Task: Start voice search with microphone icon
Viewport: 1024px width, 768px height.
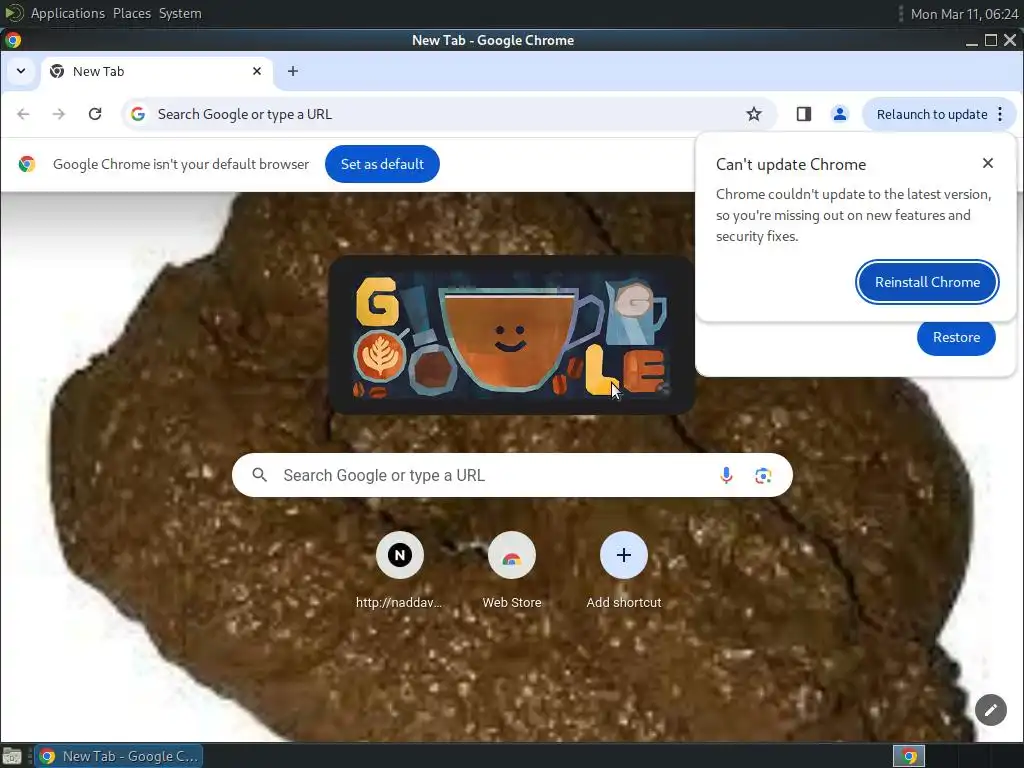Action: tap(726, 475)
